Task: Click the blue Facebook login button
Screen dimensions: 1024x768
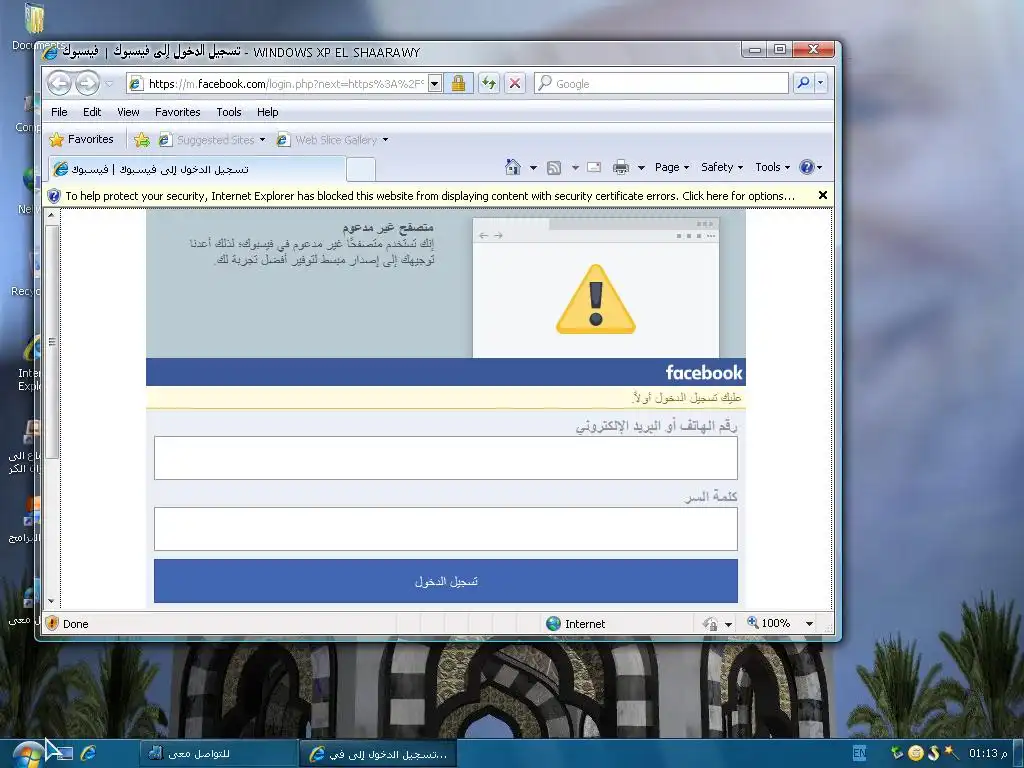Action: (446, 581)
